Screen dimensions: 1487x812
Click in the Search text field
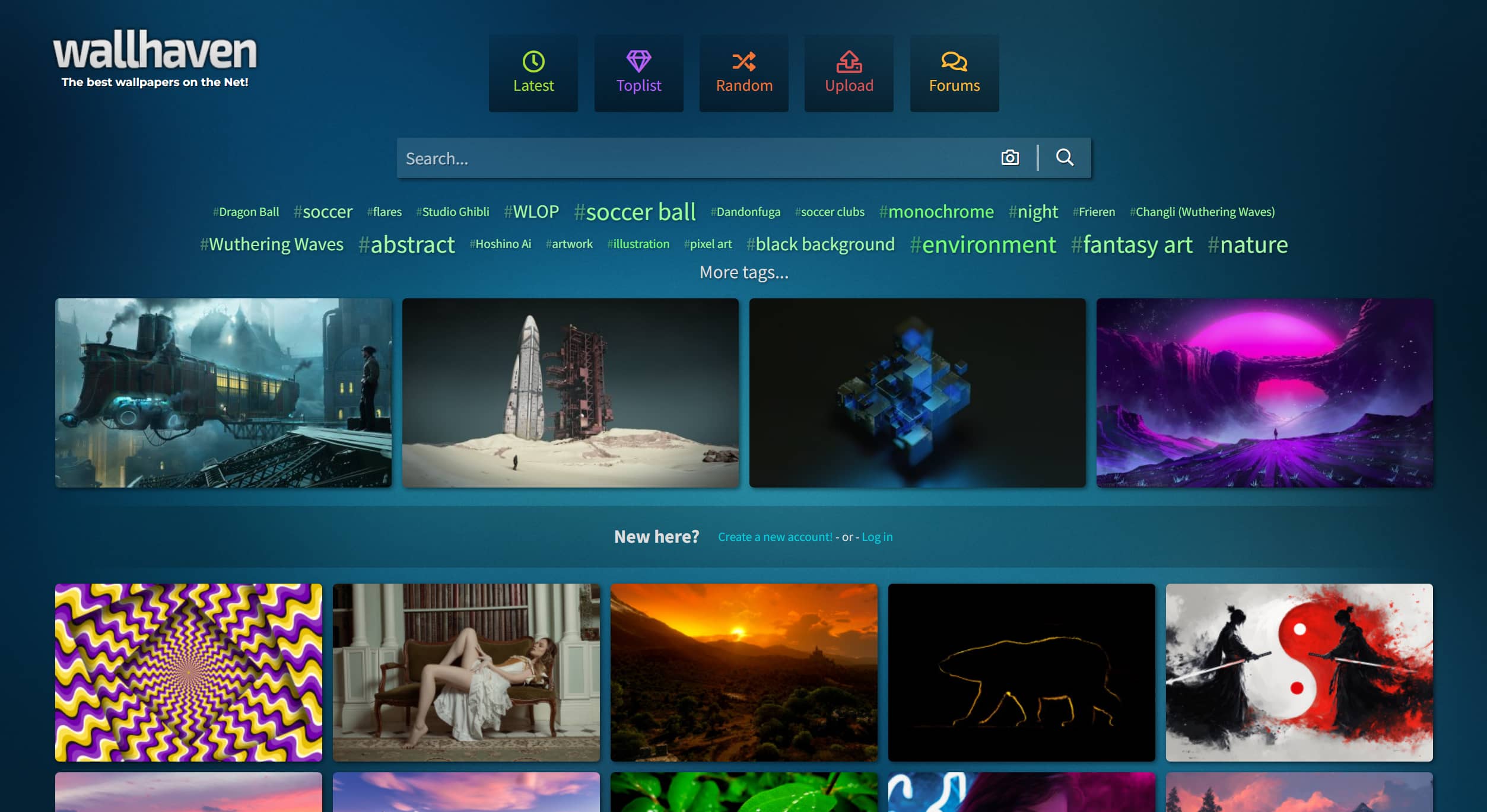point(694,158)
